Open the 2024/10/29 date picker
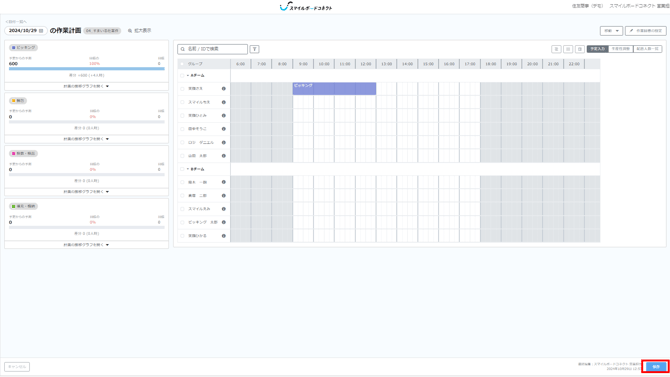Image resolution: width=670 pixels, height=377 pixels. tap(26, 31)
